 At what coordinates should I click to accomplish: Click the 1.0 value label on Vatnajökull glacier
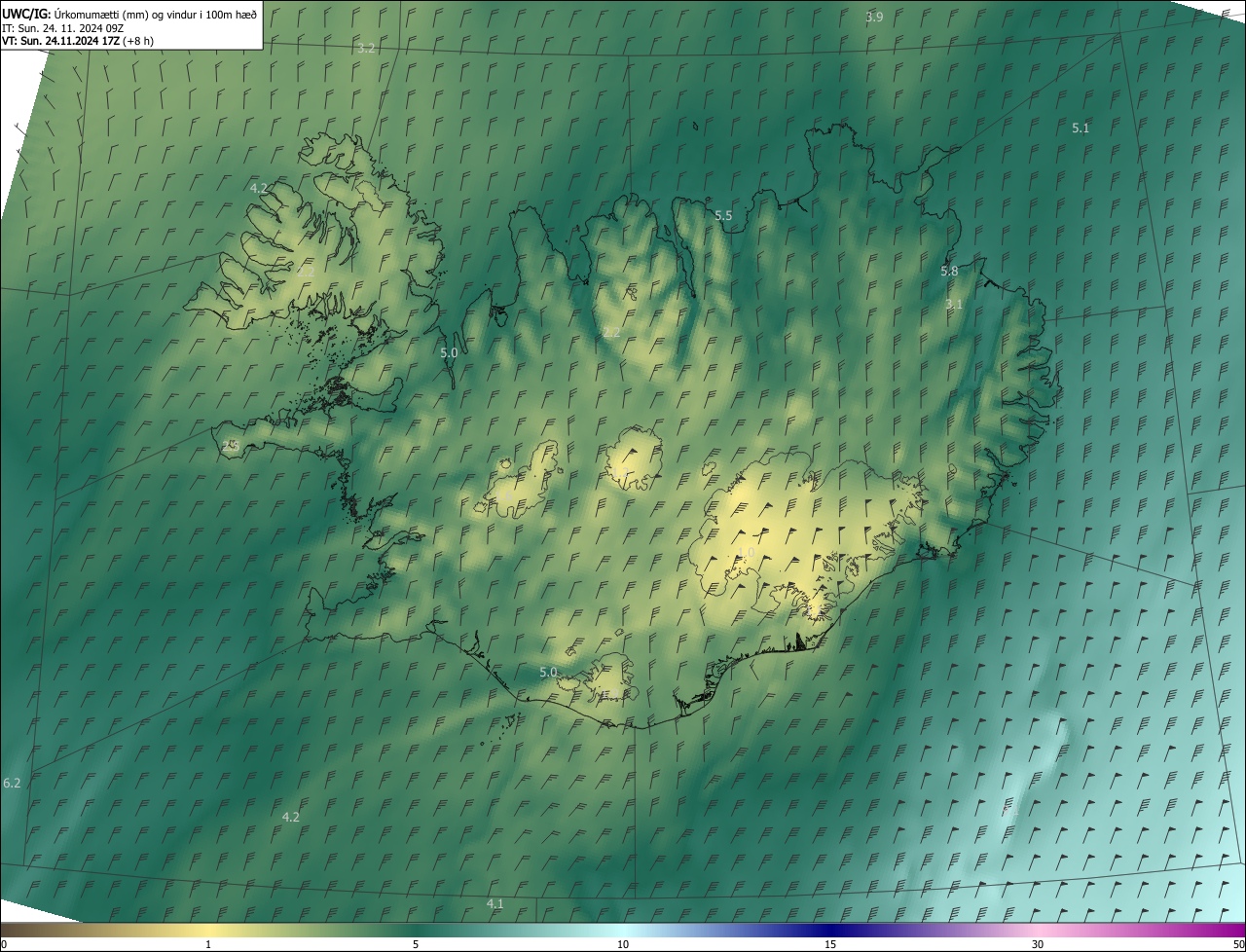coord(747,552)
